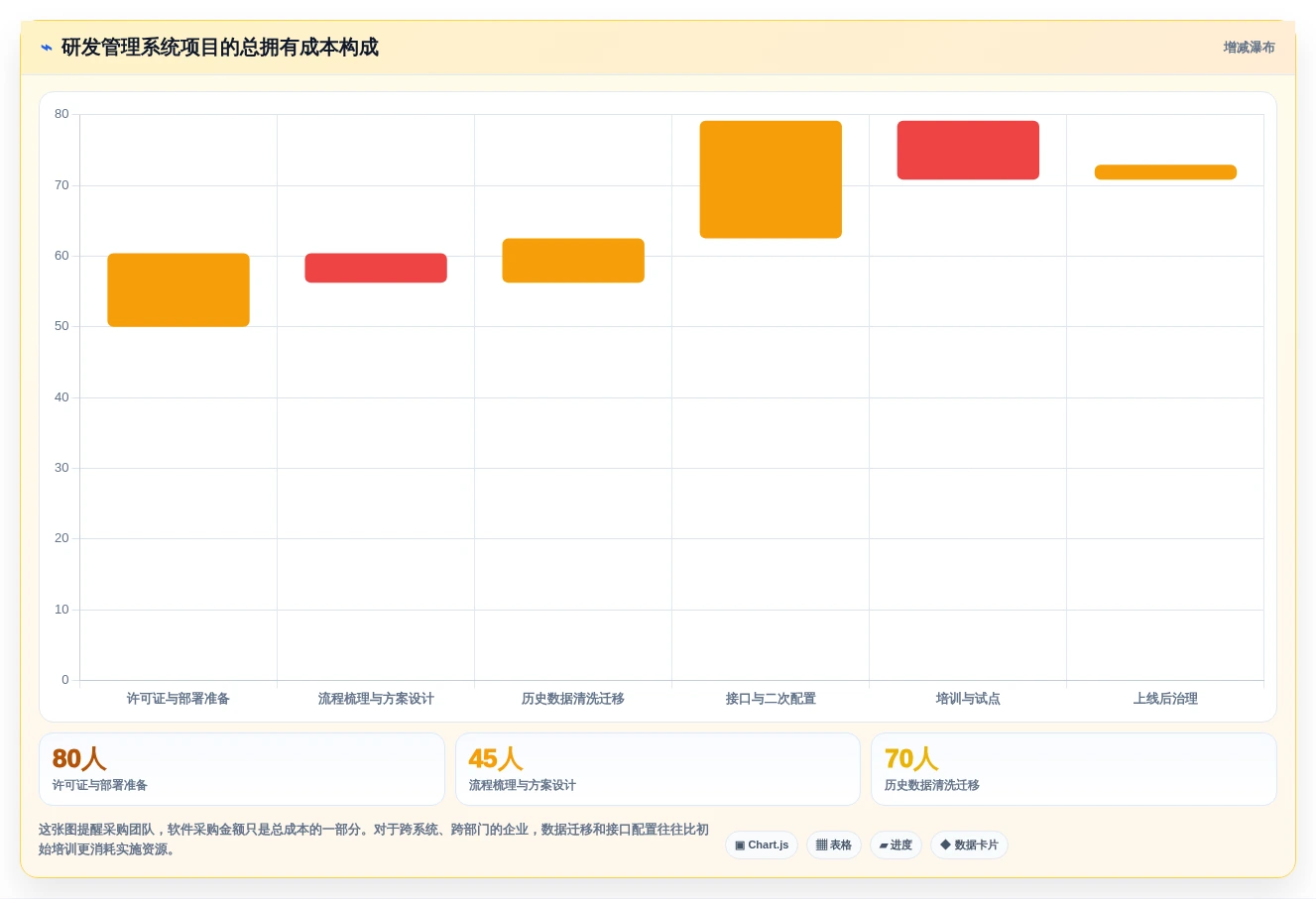Click the footnote paragraph starting 这张图提醒采购团队
This screenshot has width=1316, height=899.
pyautogui.click(x=374, y=840)
